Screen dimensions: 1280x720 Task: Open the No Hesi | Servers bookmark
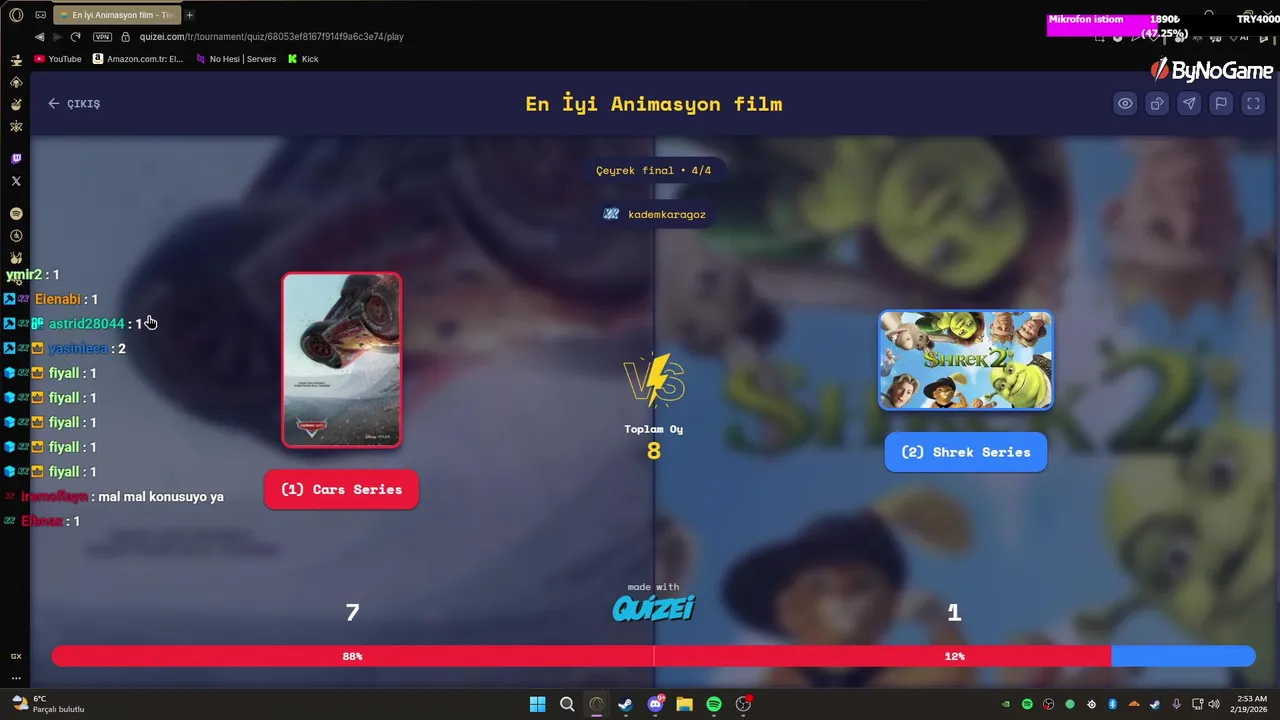(235, 59)
